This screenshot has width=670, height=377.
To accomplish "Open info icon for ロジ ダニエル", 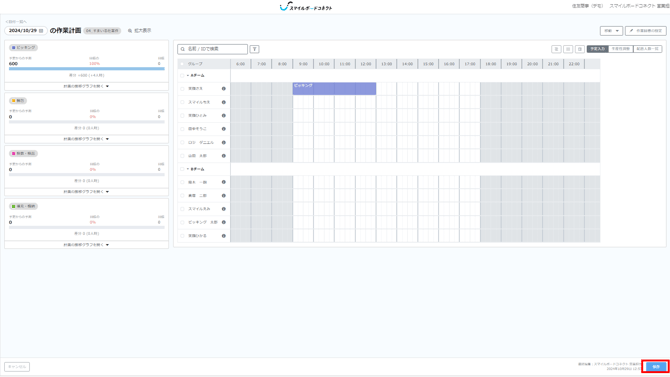I will 223,142.
